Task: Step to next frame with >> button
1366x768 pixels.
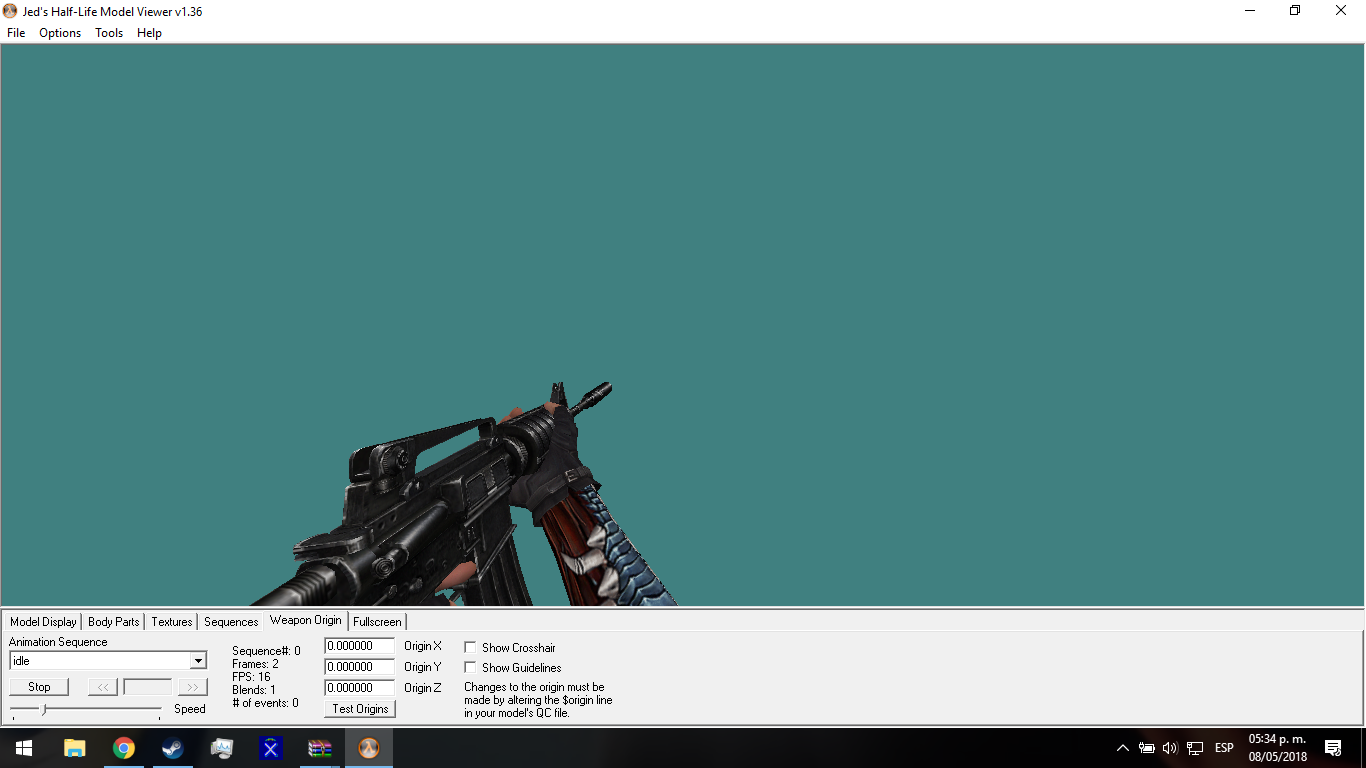Action: (x=192, y=687)
